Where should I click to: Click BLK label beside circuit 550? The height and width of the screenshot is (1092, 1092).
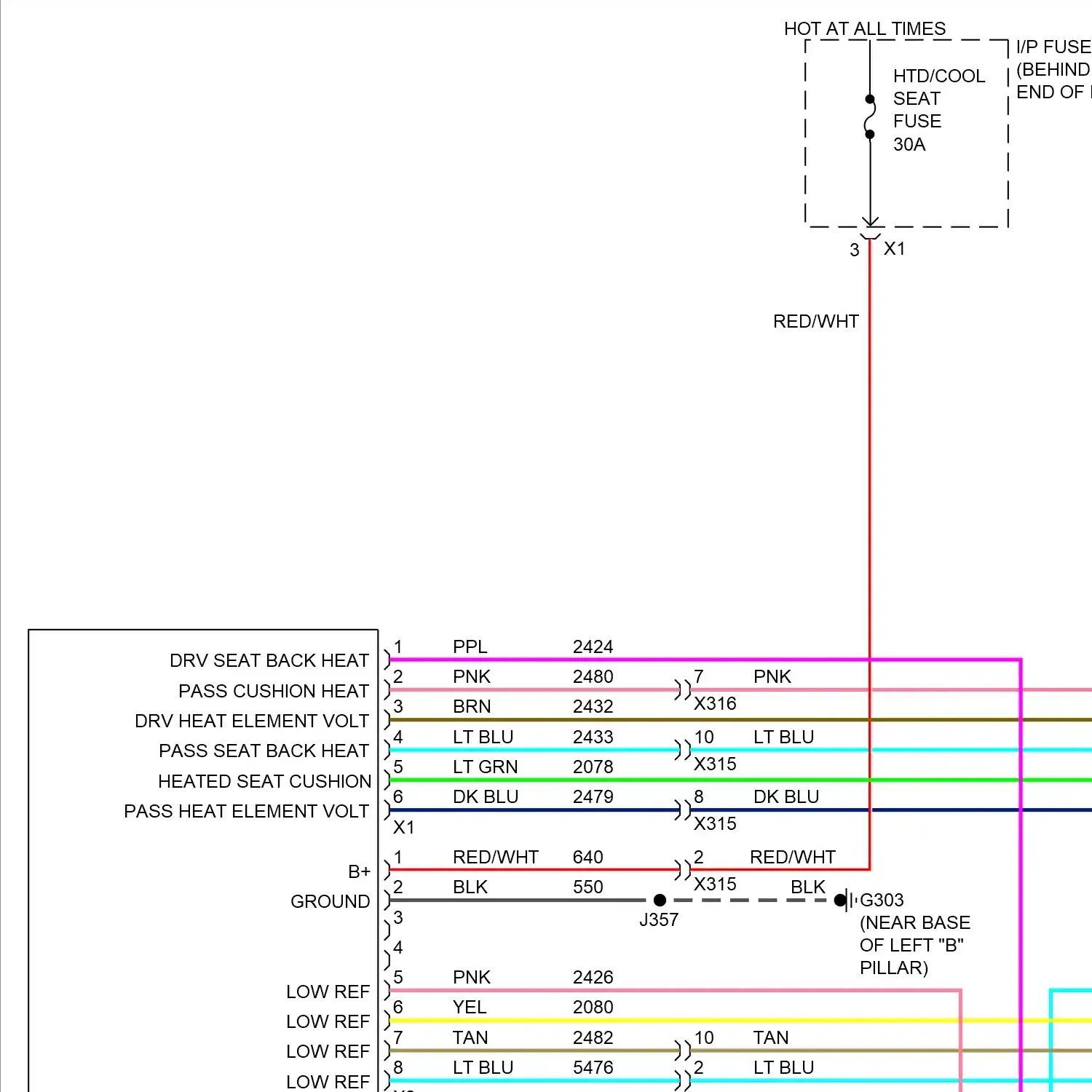tap(470, 887)
